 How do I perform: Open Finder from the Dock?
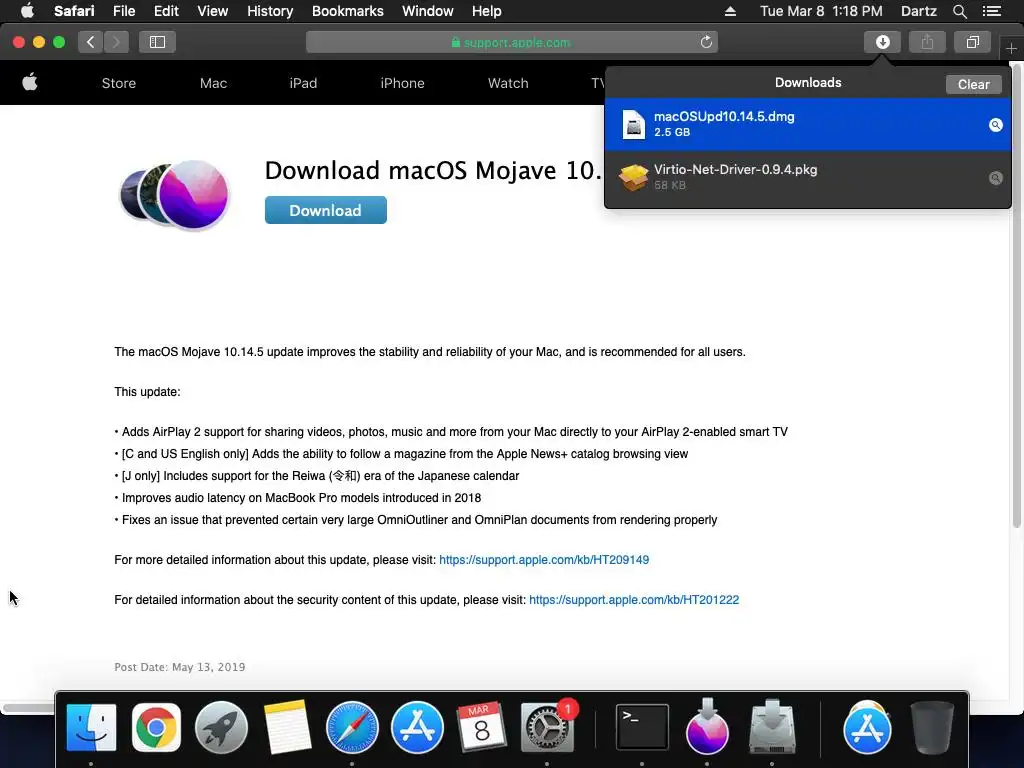coord(91,727)
